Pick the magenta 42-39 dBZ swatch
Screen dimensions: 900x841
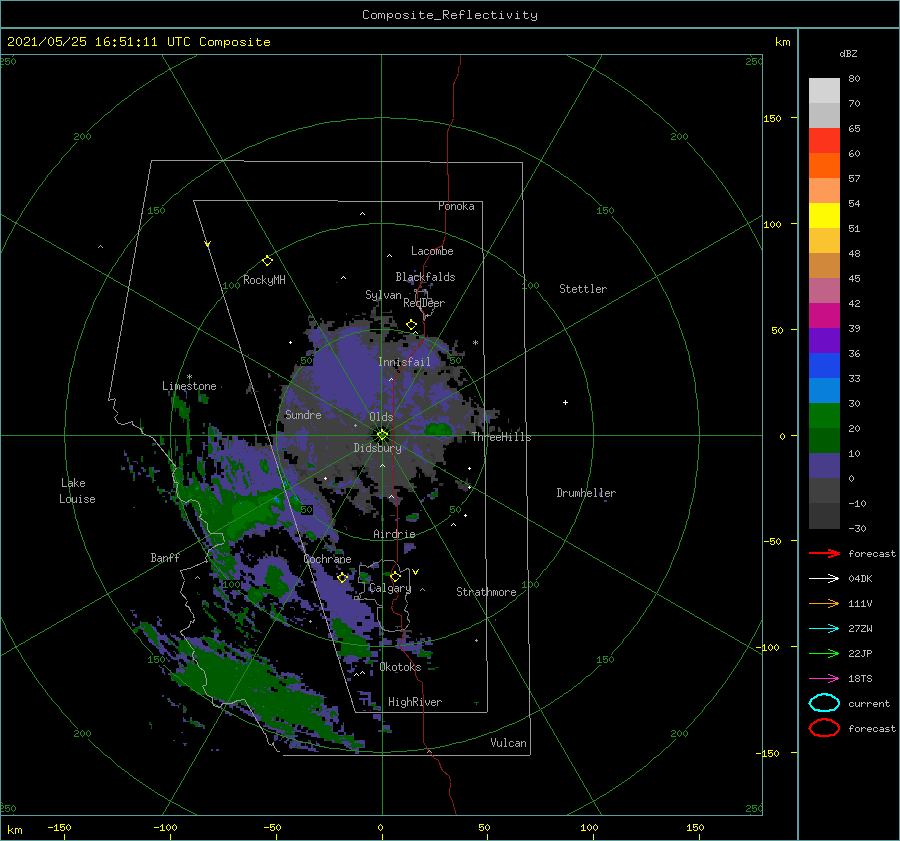[824, 316]
